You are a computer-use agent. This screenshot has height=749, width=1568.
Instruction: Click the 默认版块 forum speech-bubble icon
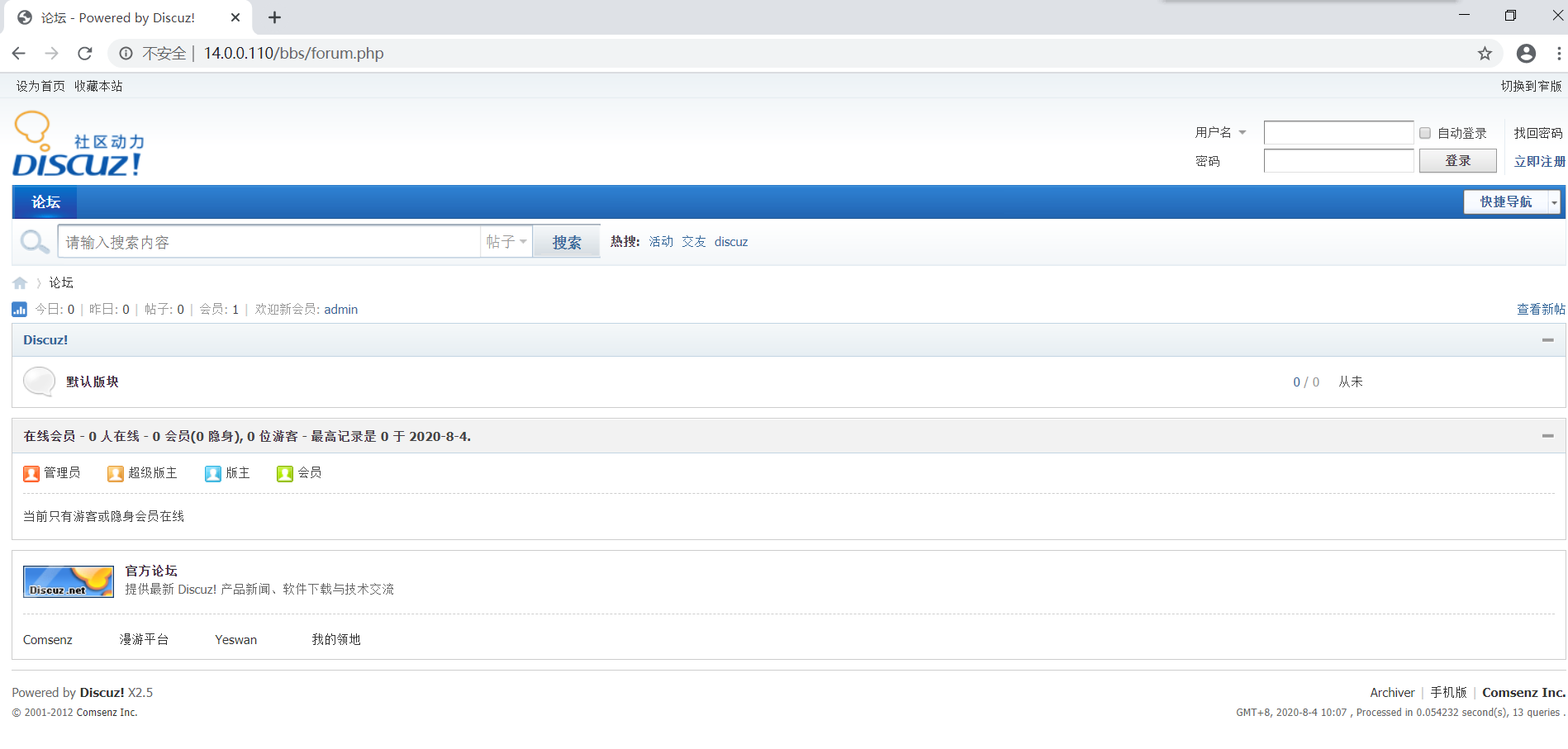pos(39,382)
